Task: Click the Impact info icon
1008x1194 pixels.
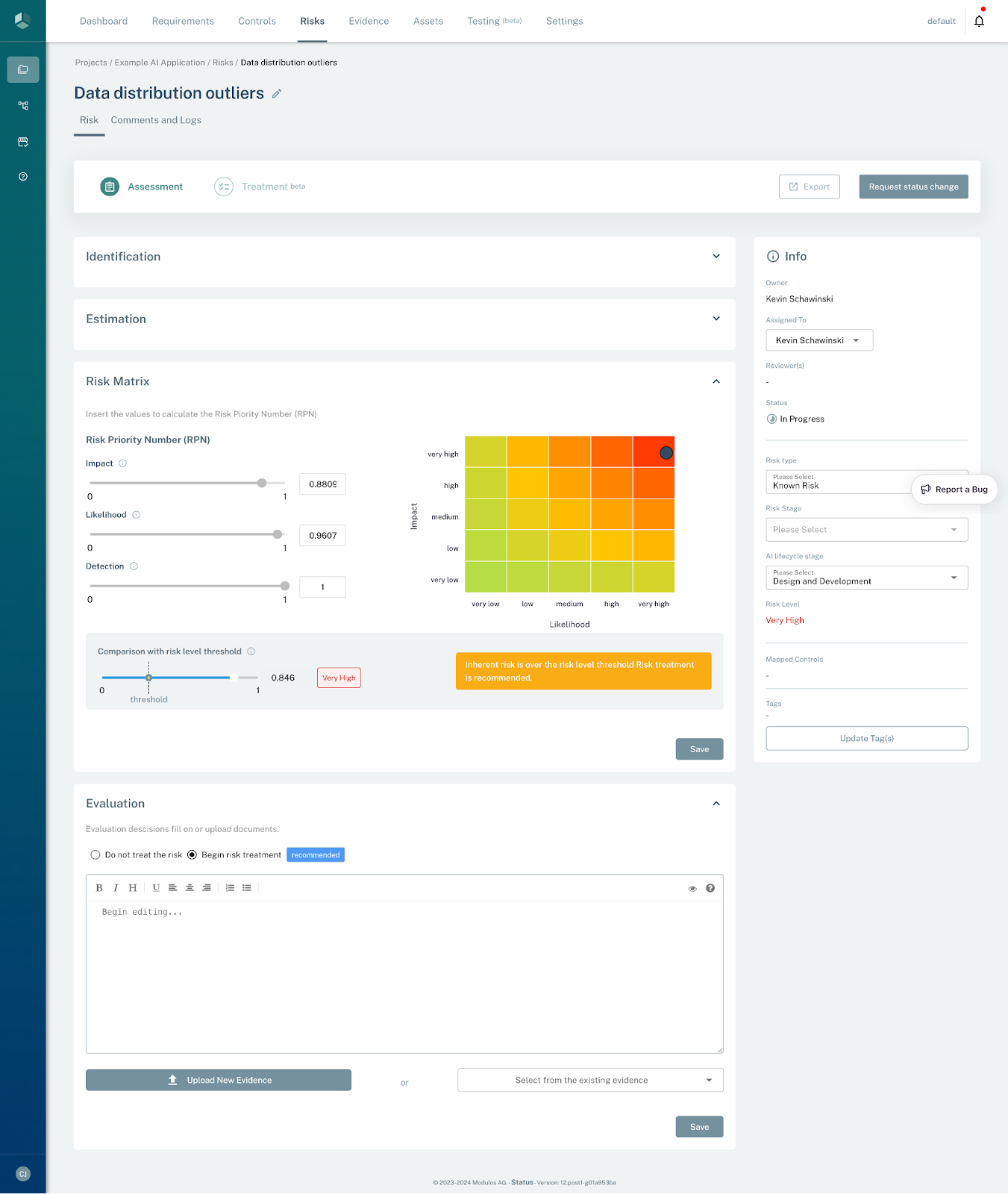Action: click(x=123, y=463)
